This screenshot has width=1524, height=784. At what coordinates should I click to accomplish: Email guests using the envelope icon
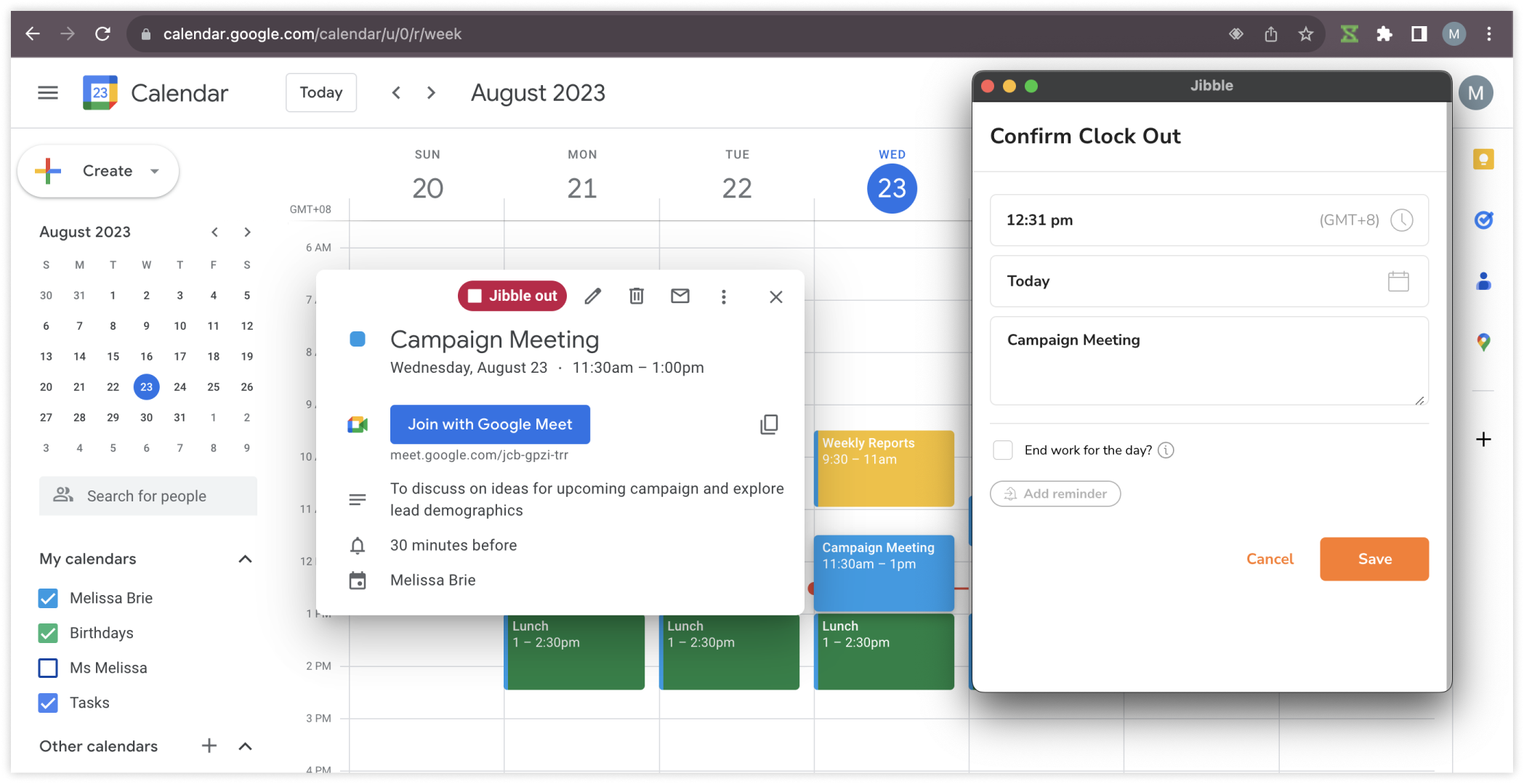click(x=680, y=296)
